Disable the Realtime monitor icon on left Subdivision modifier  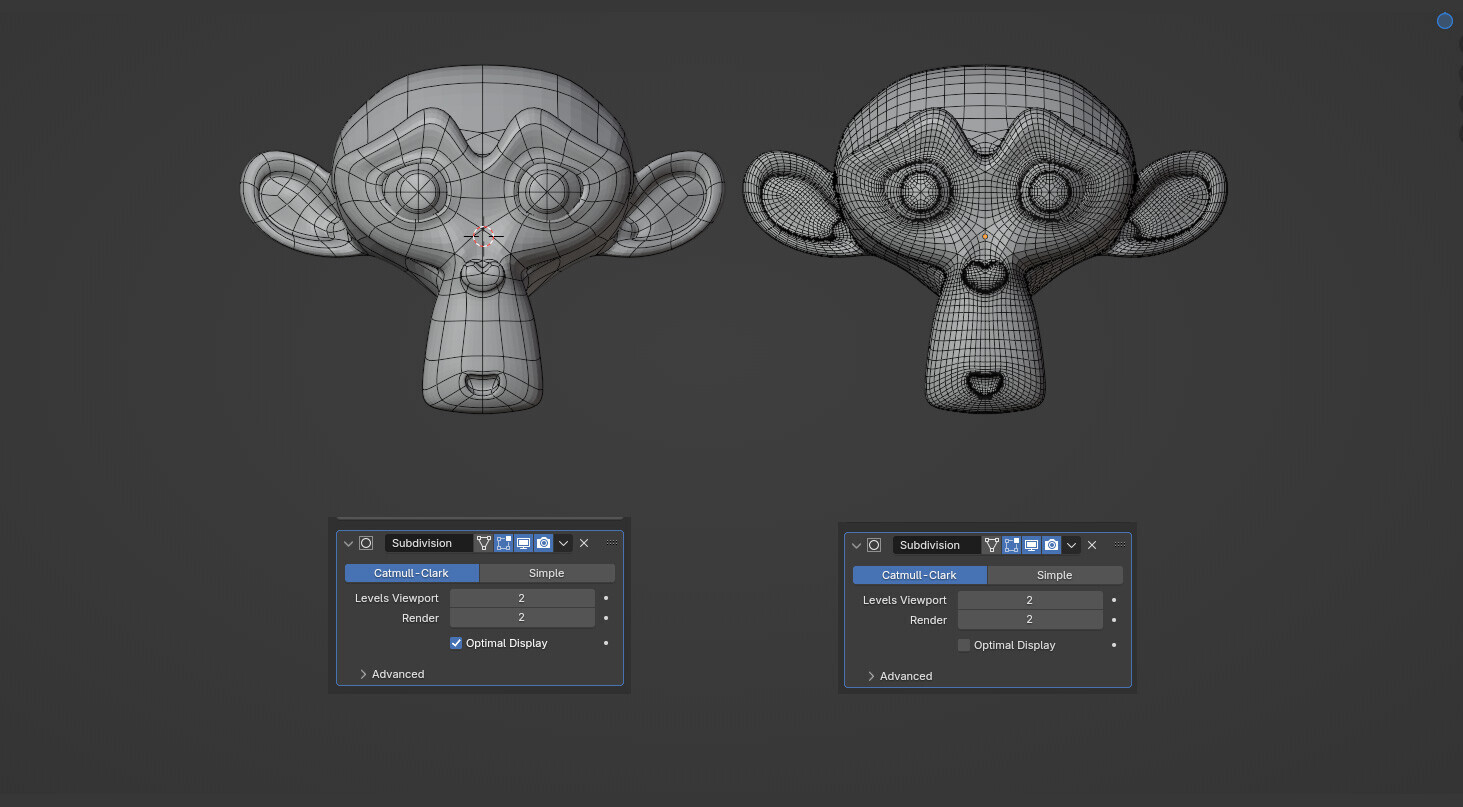[x=523, y=543]
